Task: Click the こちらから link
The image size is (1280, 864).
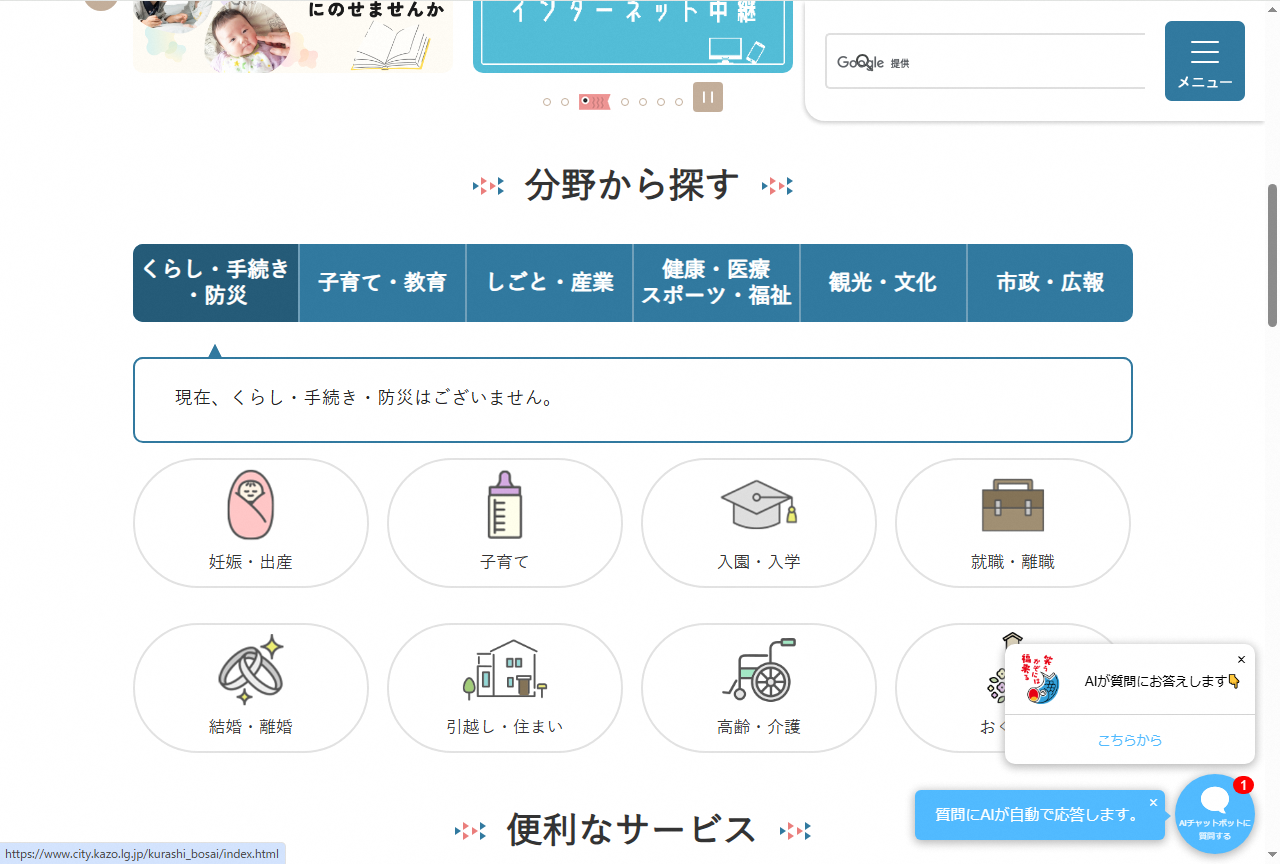Action: pos(1129,740)
